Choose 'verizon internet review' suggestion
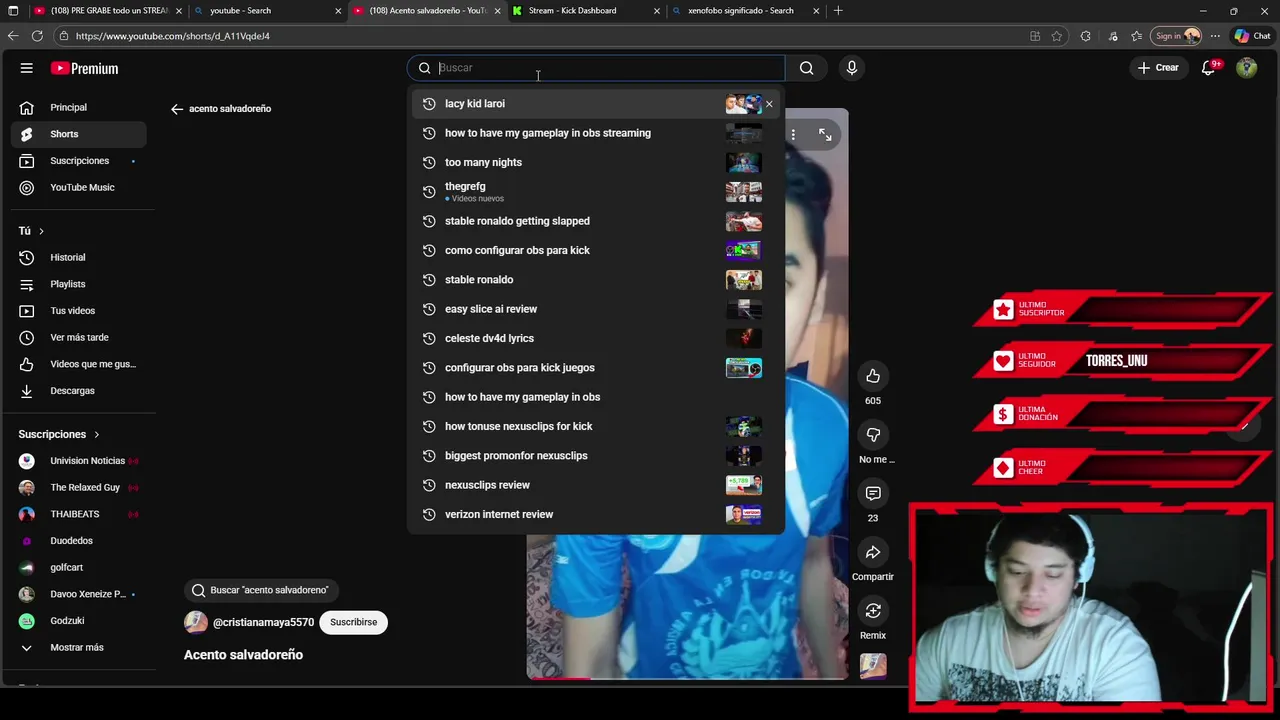Screen dimensions: 1280x720 click(x=596, y=514)
